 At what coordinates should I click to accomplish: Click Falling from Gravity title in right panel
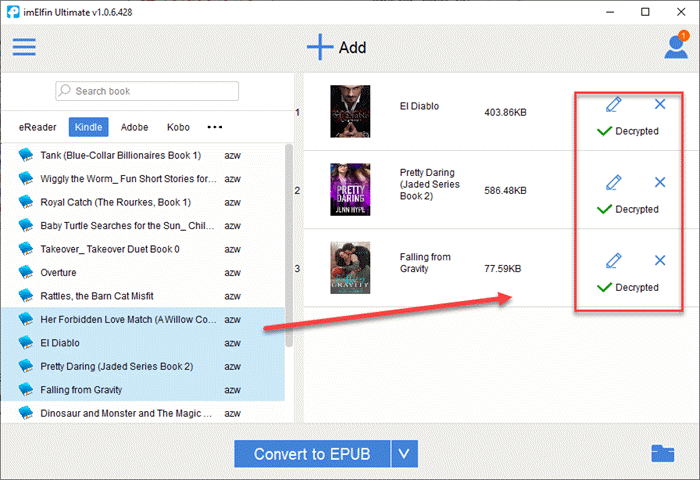click(x=425, y=263)
